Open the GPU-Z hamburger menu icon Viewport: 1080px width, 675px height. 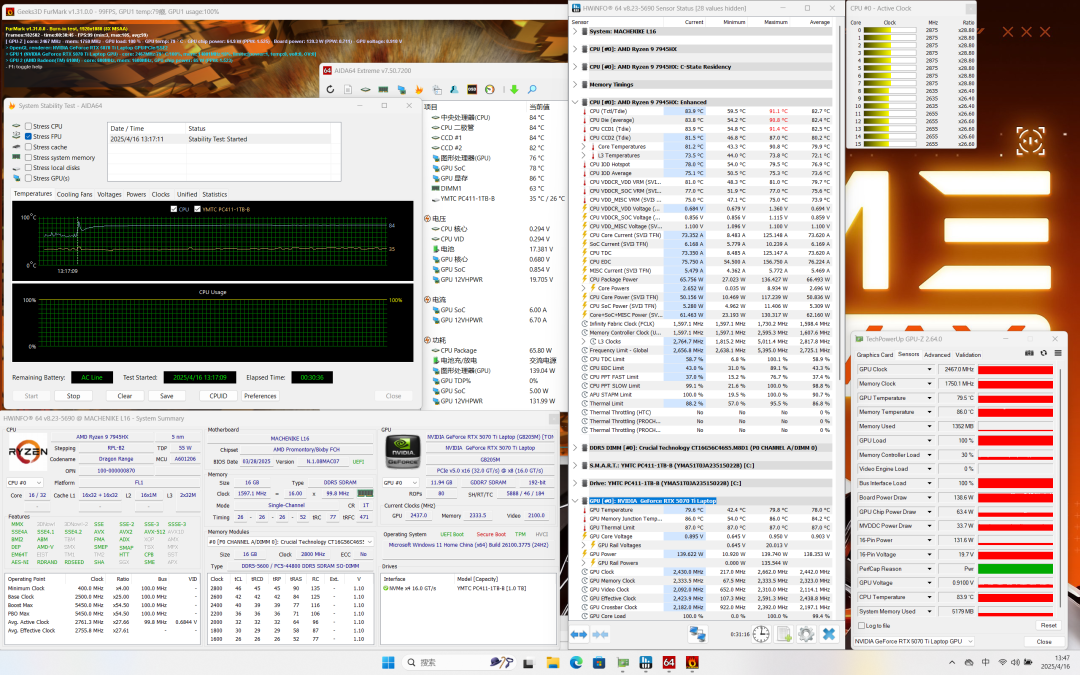[1058, 353]
